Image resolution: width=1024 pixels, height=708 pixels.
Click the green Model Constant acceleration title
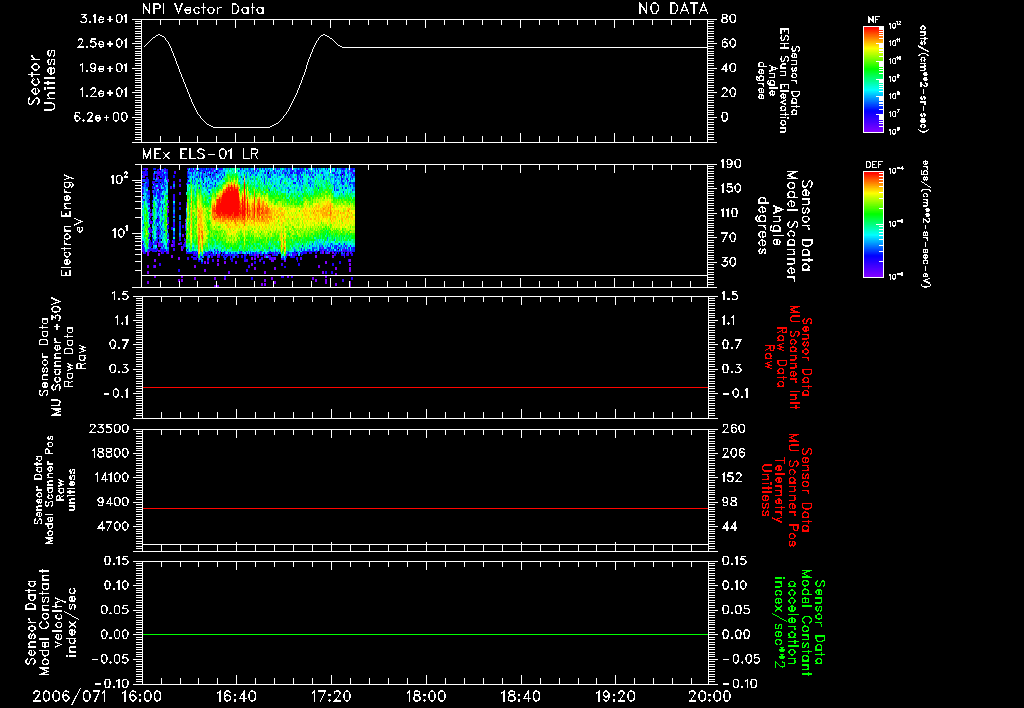pyautogui.click(x=799, y=624)
